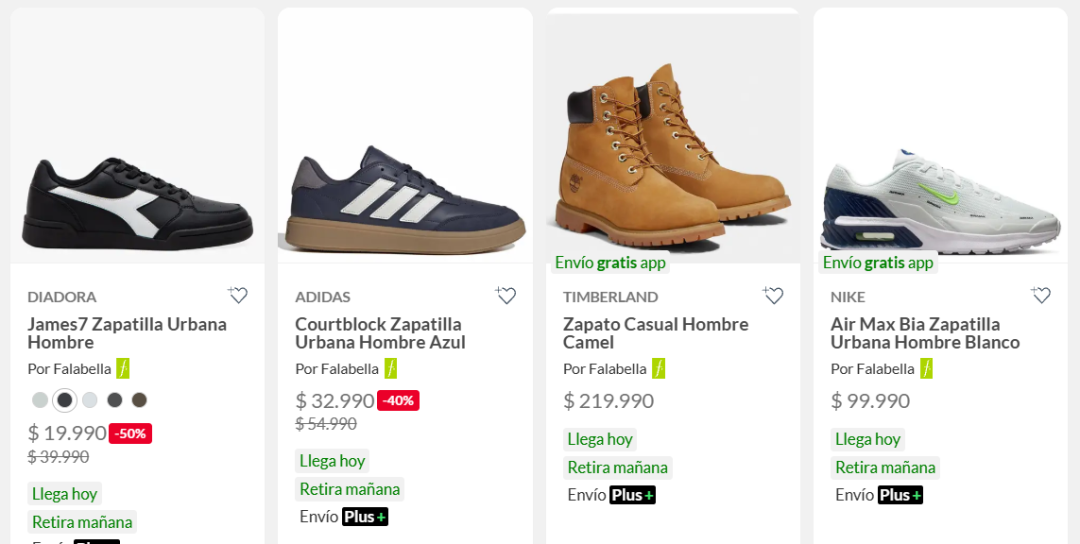1080x544 pixels.
Task: View the Timberland camel boots image
Action: (673, 138)
